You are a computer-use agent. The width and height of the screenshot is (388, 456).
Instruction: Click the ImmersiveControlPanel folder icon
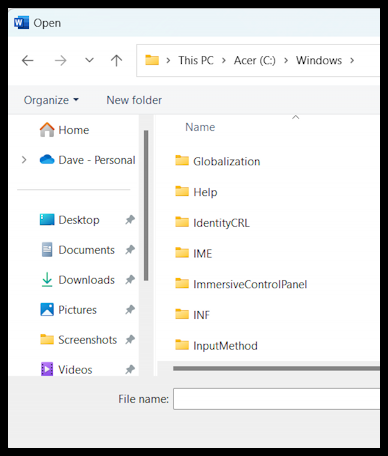pos(182,283)
